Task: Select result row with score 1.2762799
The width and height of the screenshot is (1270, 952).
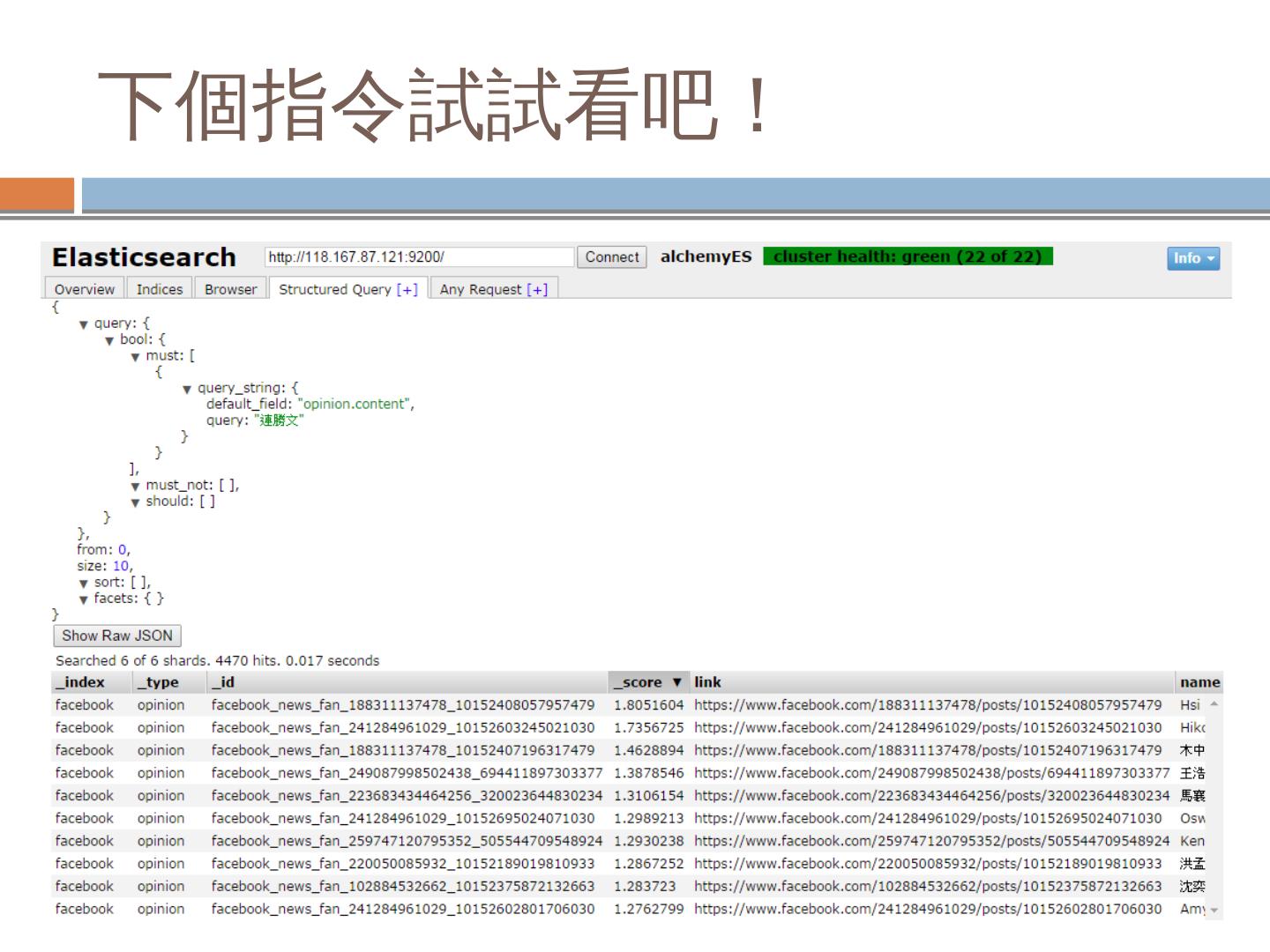Action: (x=629, y=909)
